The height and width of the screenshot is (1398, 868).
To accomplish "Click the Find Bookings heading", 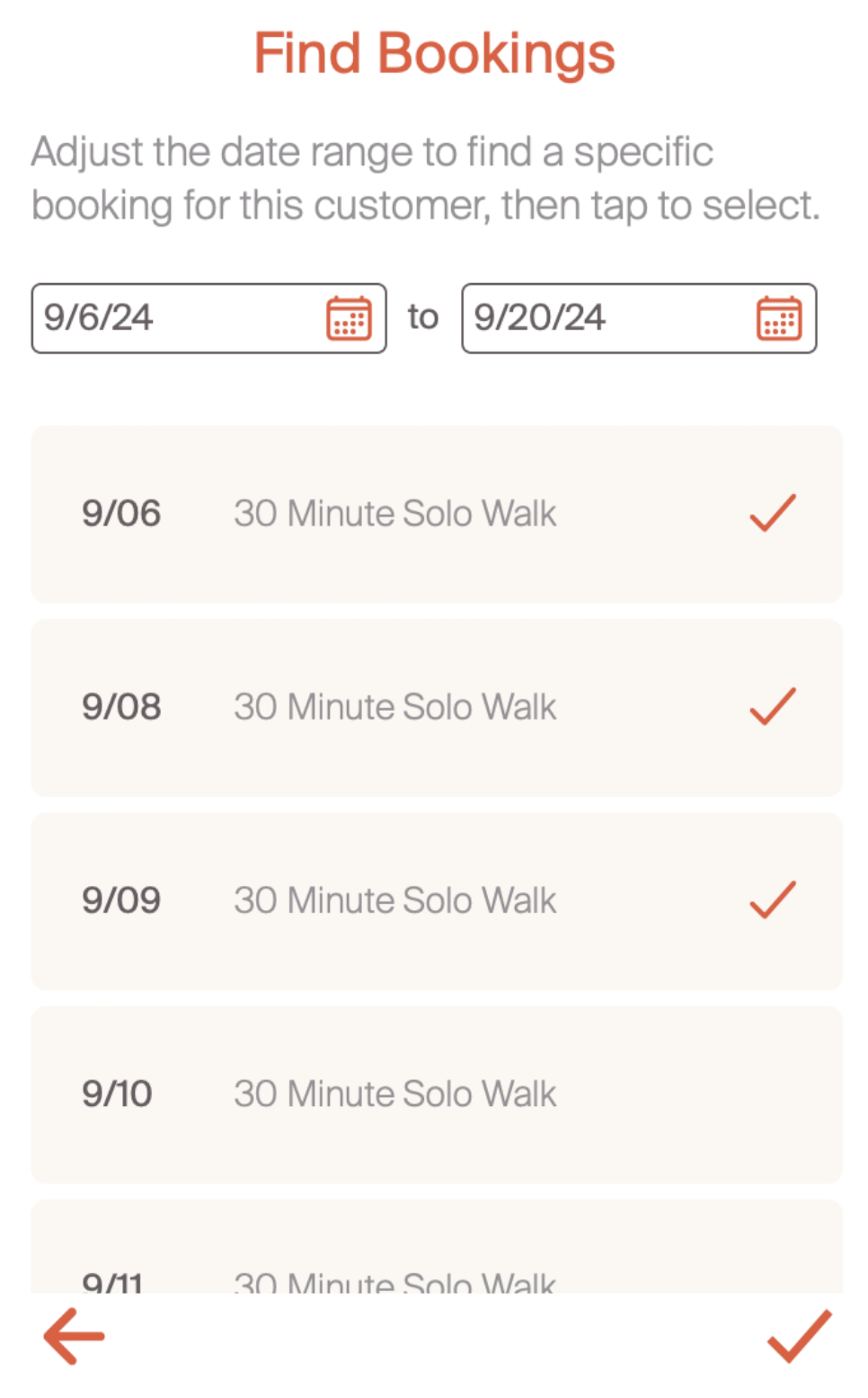I will pyautogui.click(x=434, y=53).
